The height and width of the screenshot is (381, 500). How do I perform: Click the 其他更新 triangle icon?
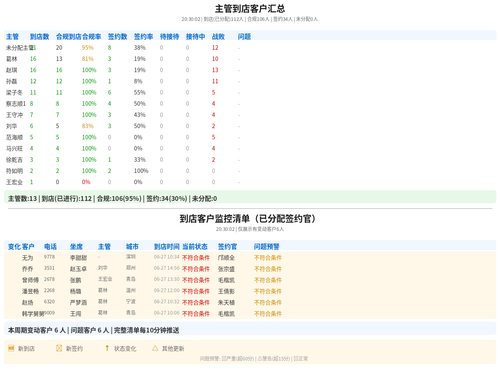click(155, 348)
